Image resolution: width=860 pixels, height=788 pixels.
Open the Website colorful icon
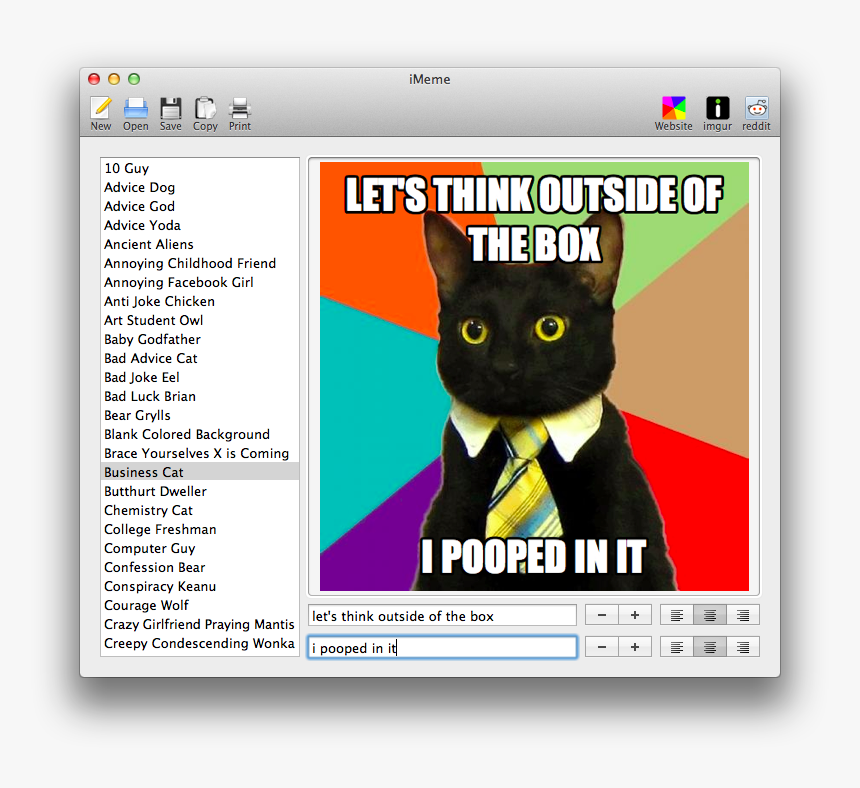(674, 108)
